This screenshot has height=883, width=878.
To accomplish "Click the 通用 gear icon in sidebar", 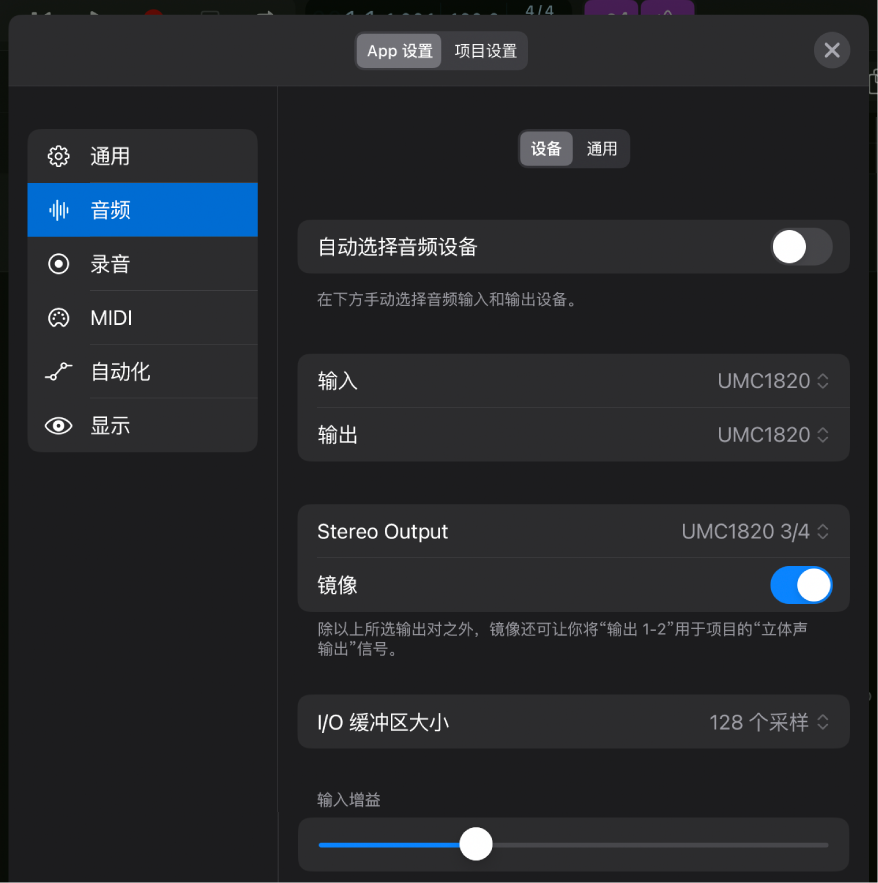I will (x=58, y=156).
